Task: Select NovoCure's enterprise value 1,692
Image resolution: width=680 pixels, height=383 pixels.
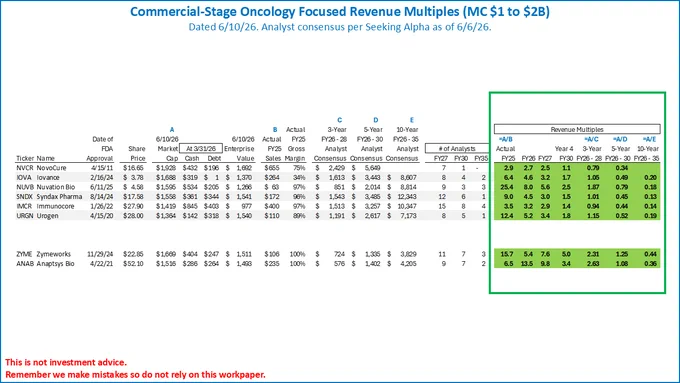Action: [244, 168]
